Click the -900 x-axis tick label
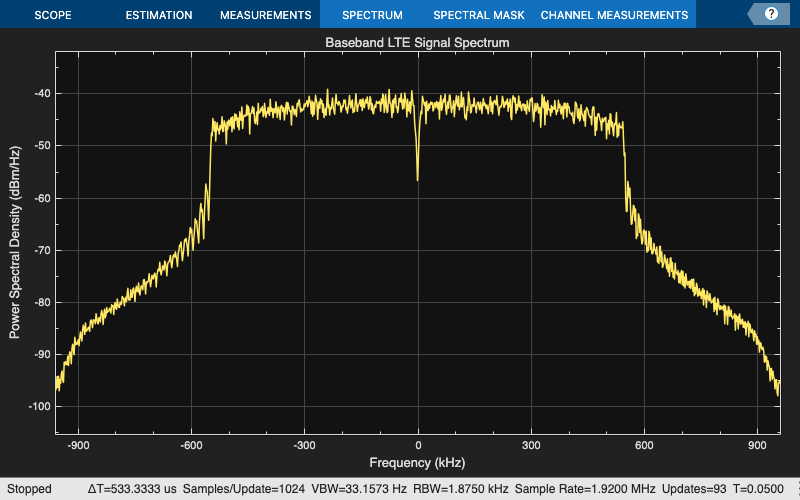 [x=78, y=445]
